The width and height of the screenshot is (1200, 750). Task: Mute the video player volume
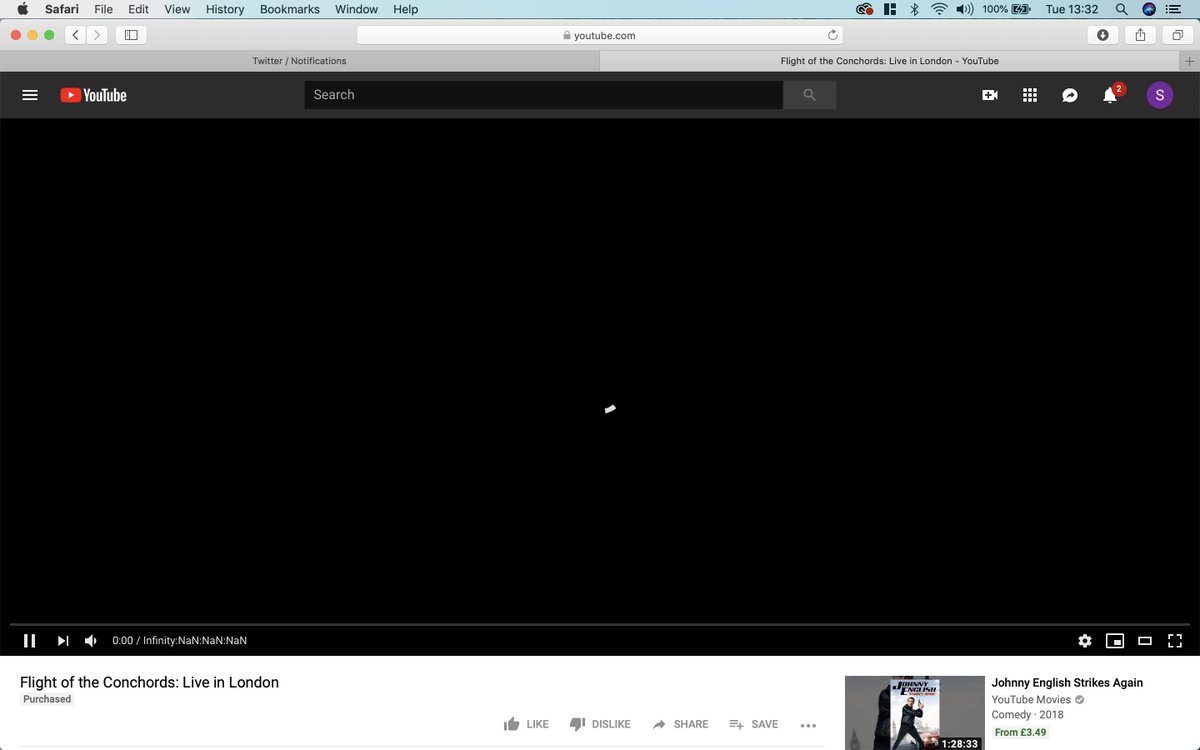point(91,640)
